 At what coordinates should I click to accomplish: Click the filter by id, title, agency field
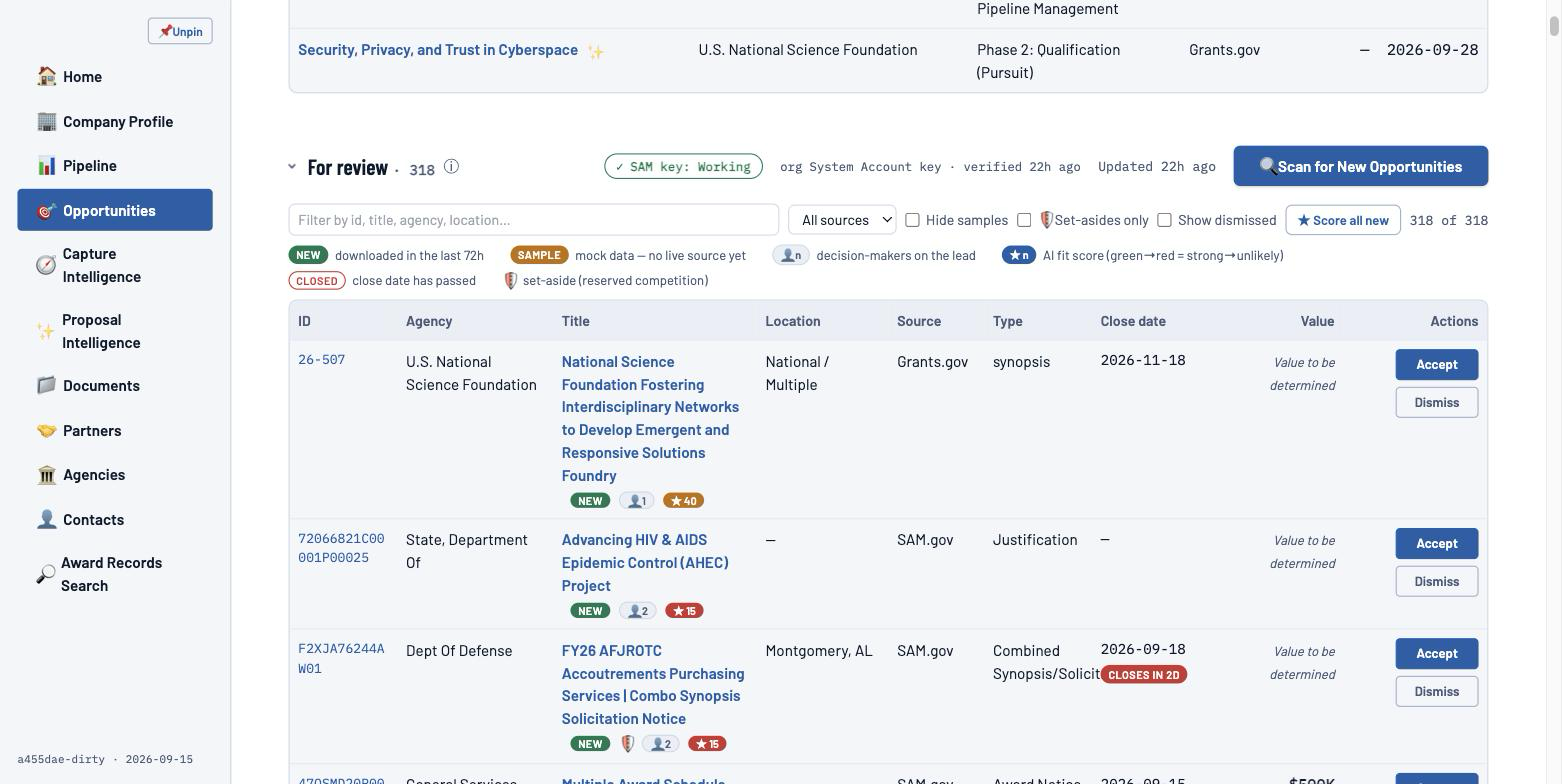533,220
